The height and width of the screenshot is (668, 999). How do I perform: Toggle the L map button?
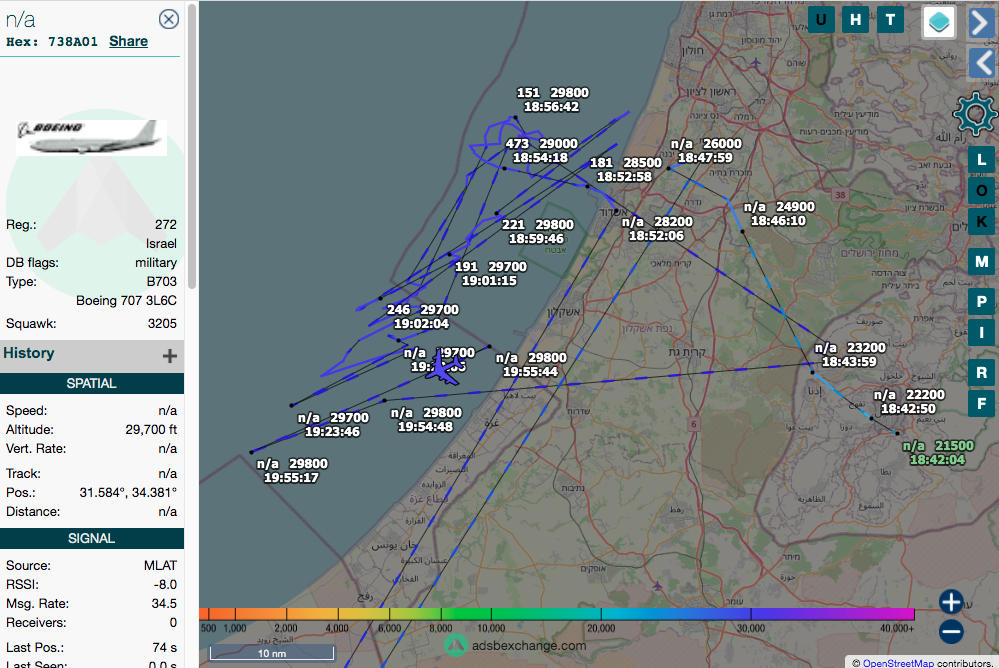(981, 159)
